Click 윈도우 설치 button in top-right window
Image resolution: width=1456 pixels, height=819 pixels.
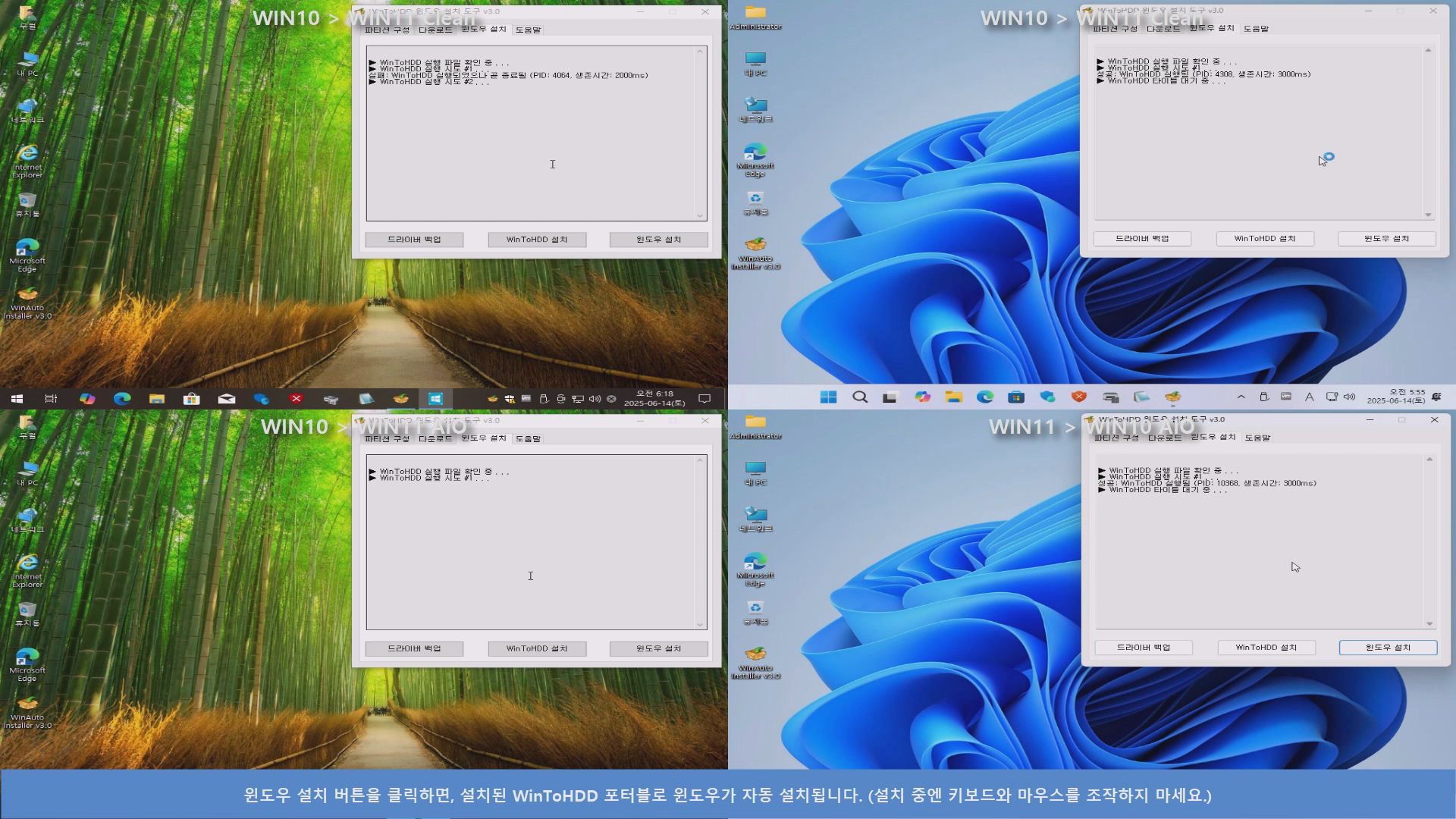[x=1387, y=239]
